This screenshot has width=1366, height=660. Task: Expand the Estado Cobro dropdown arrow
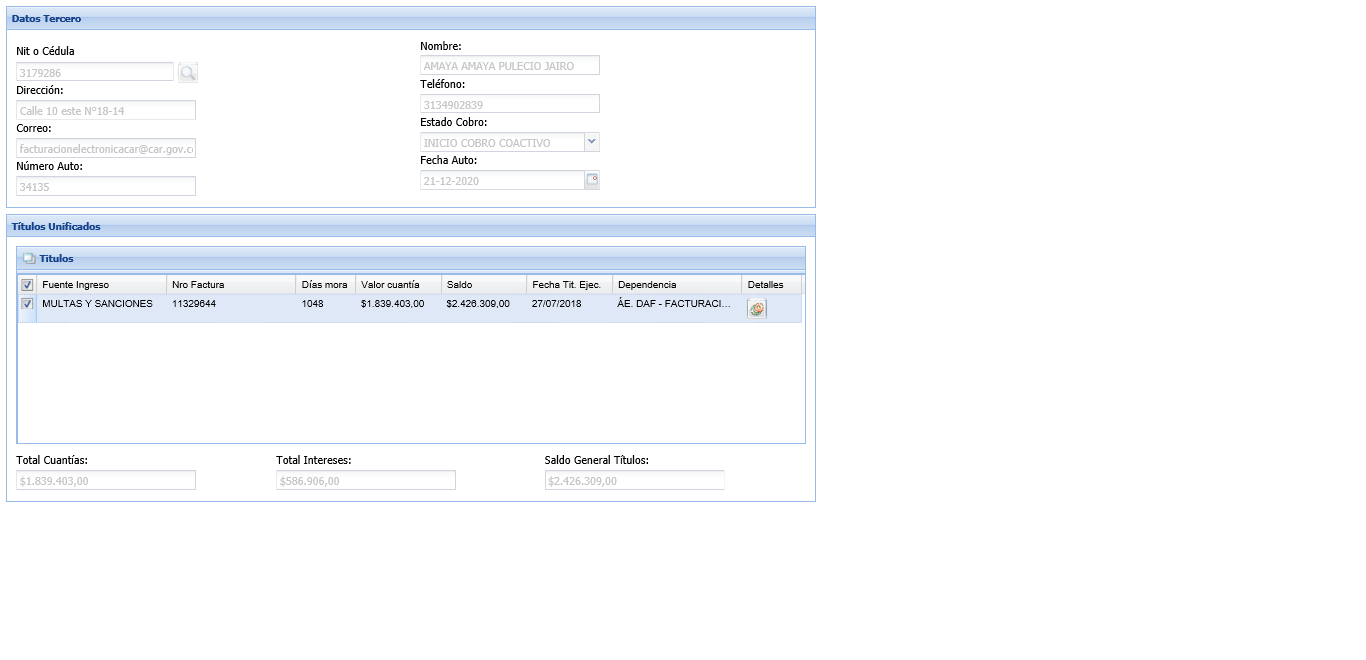pos(591,142)
